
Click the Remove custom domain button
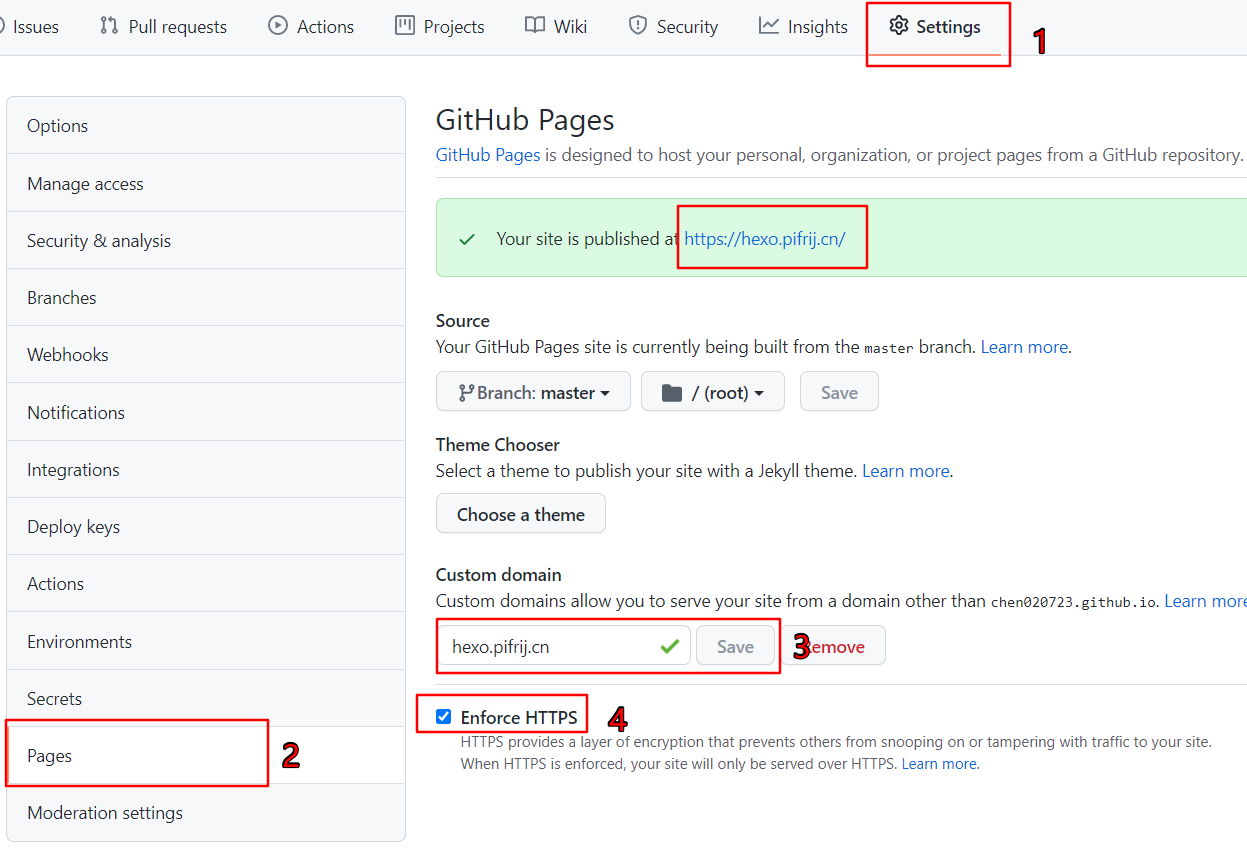pos(834,646)
